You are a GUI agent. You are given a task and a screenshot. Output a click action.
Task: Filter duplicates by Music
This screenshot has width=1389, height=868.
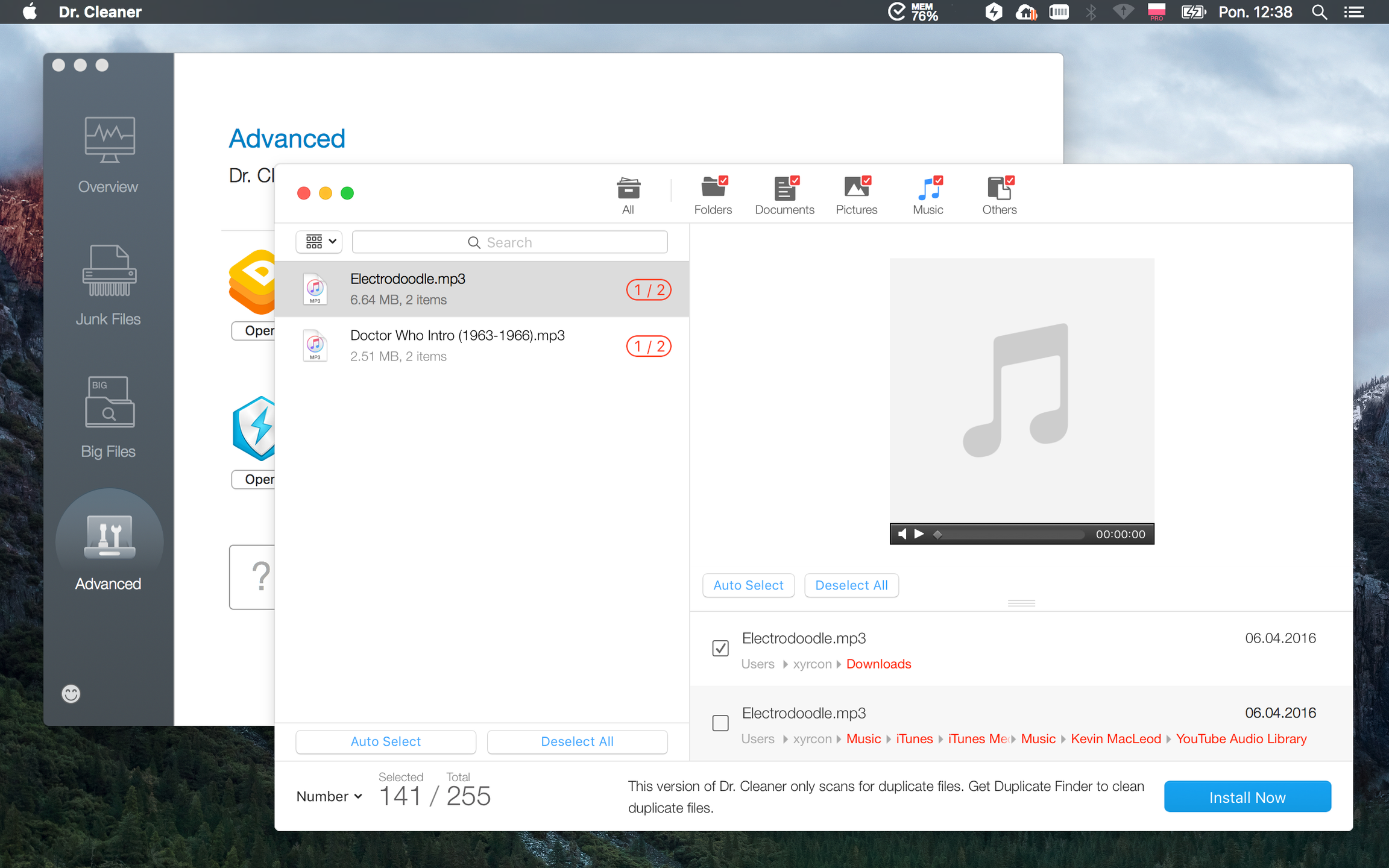pyautogui.click(x=928, y=196)
